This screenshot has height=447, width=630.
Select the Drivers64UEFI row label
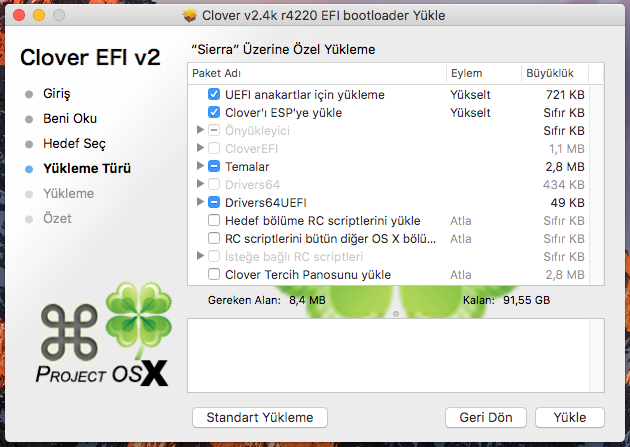pyautogui.click(x=266, y=202)
